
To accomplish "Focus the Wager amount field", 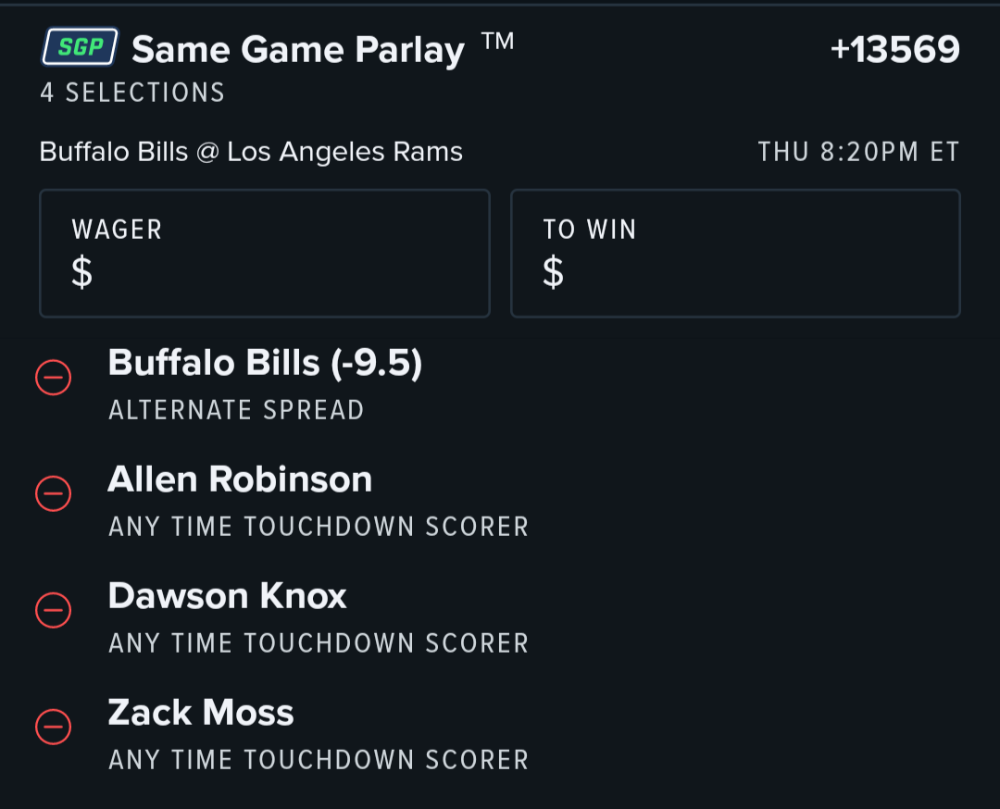I will 265,253.
